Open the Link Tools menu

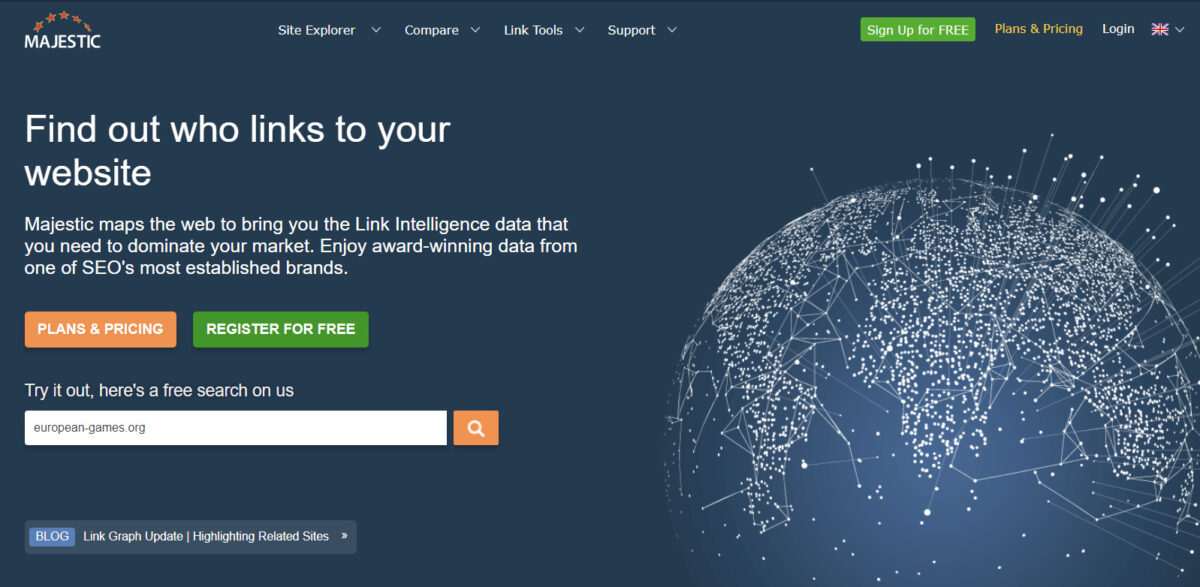(x=533, y=30)
